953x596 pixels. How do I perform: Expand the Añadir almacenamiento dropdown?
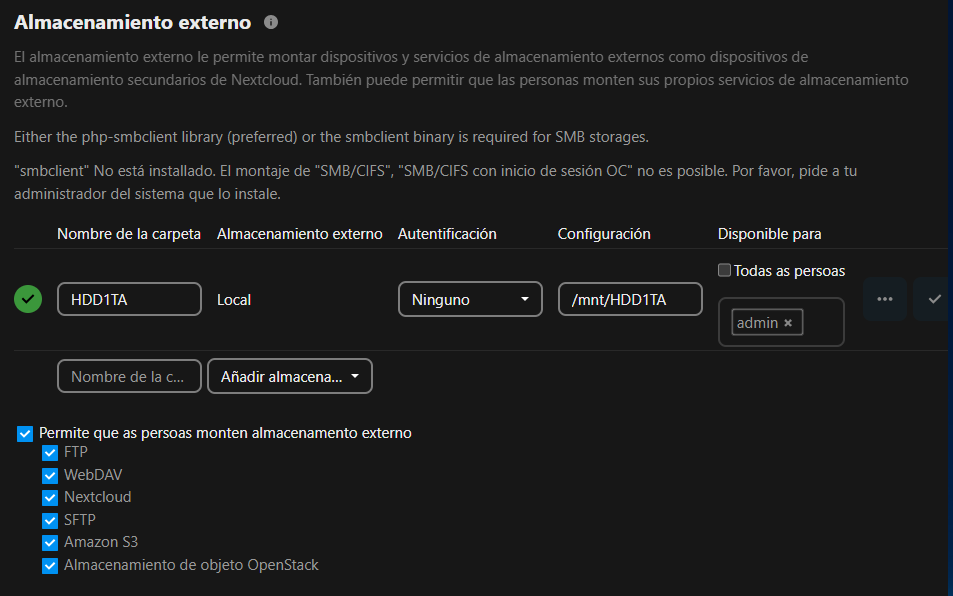pos(289,376)
